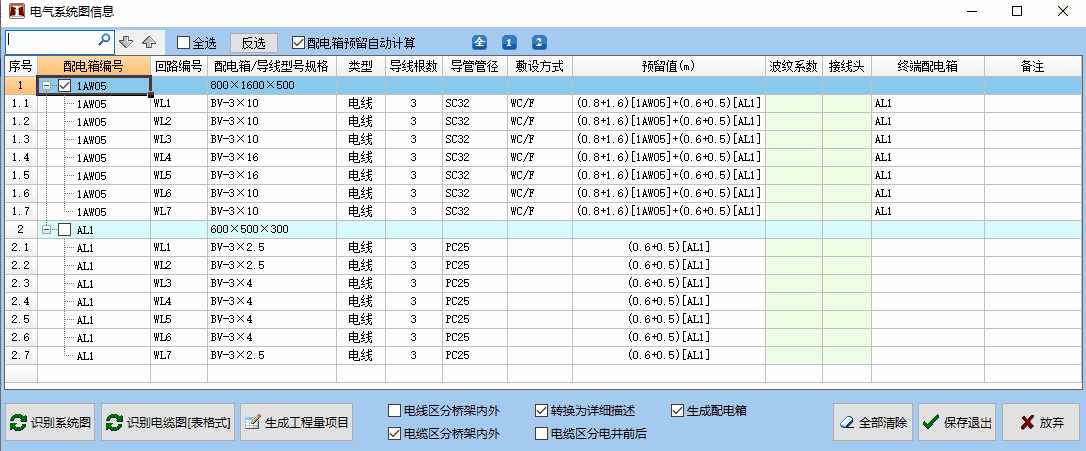This screenshot has height=451, width=1086.
Task: Uncheck 配电箱预留自动计算 option
Action: [x=298, y=43]
